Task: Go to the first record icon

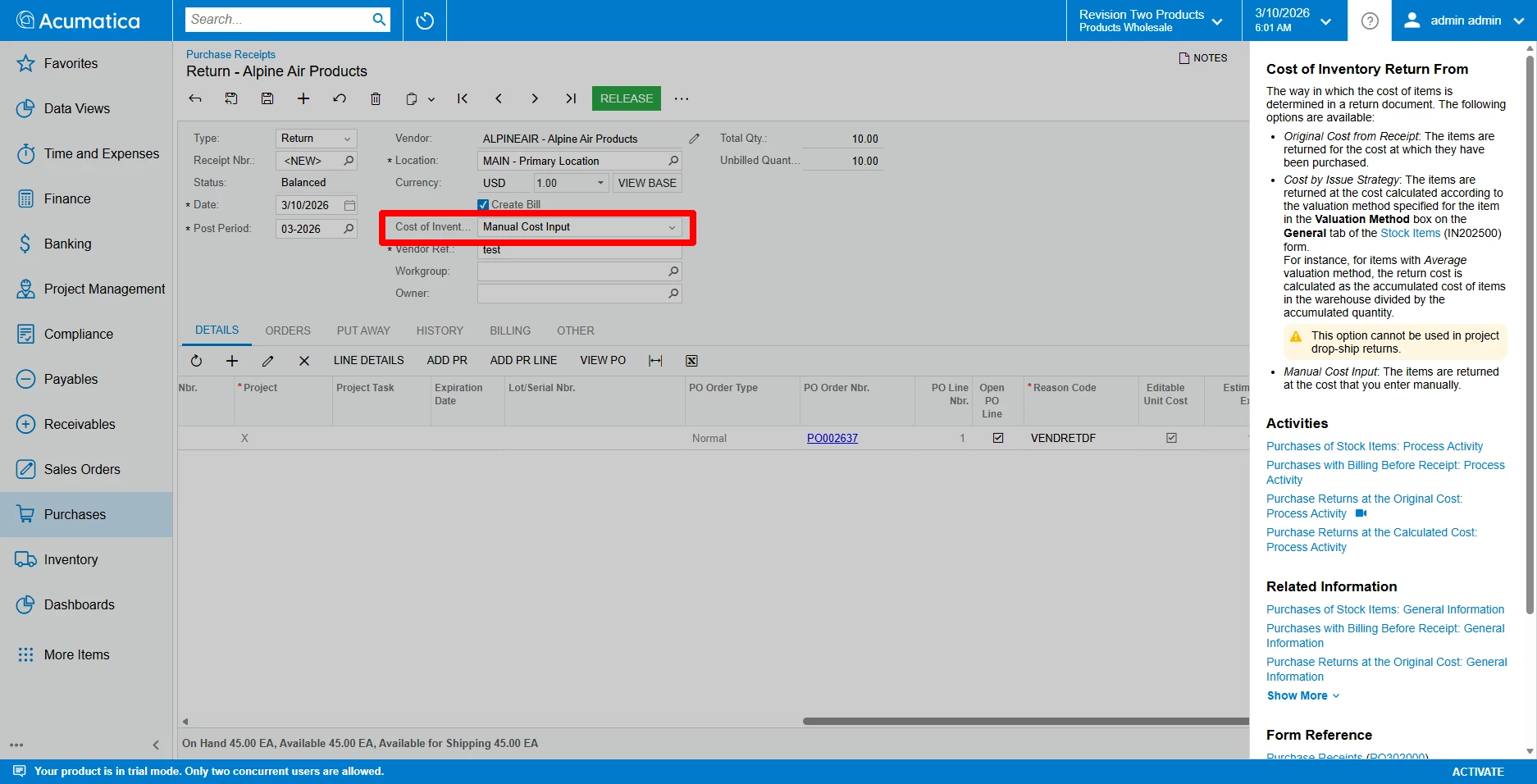Action: (x=463, y=98)
